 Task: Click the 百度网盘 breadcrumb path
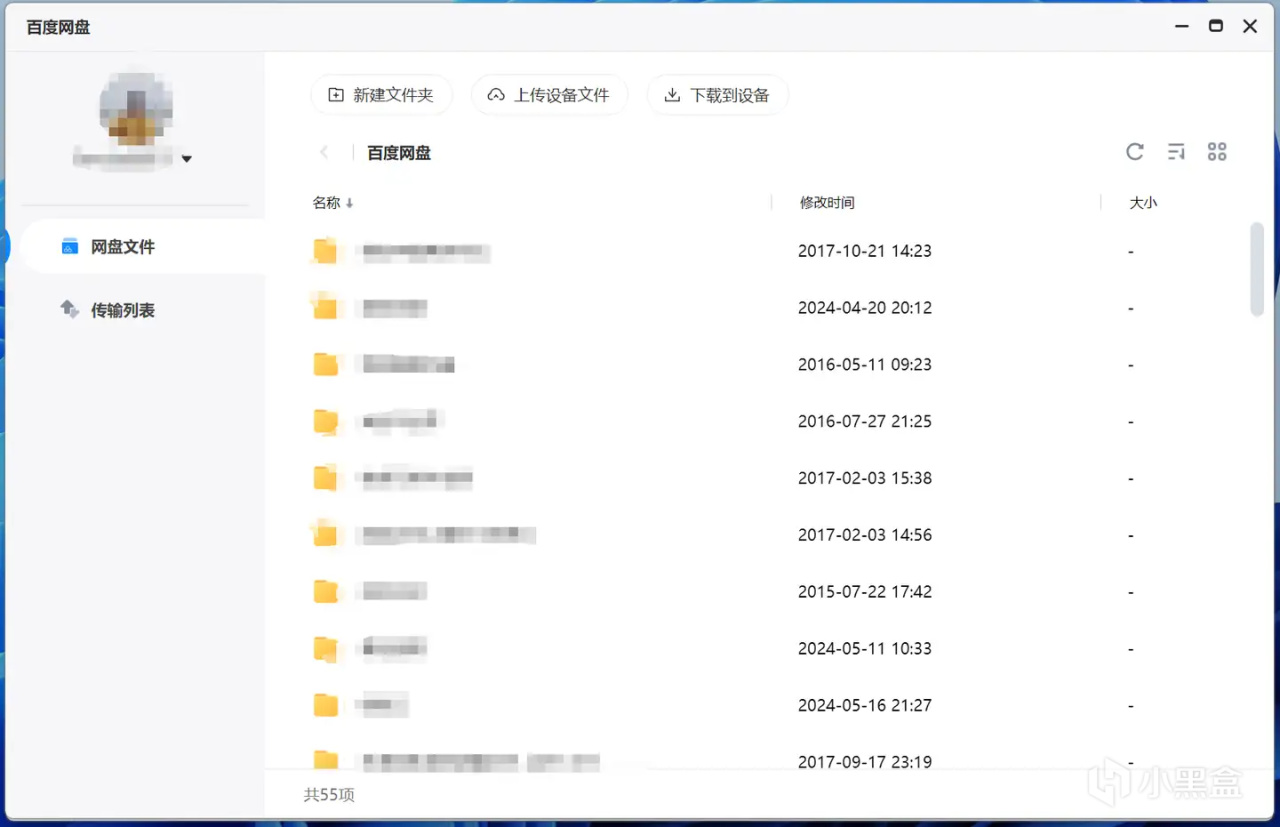(x=399, y=153)
